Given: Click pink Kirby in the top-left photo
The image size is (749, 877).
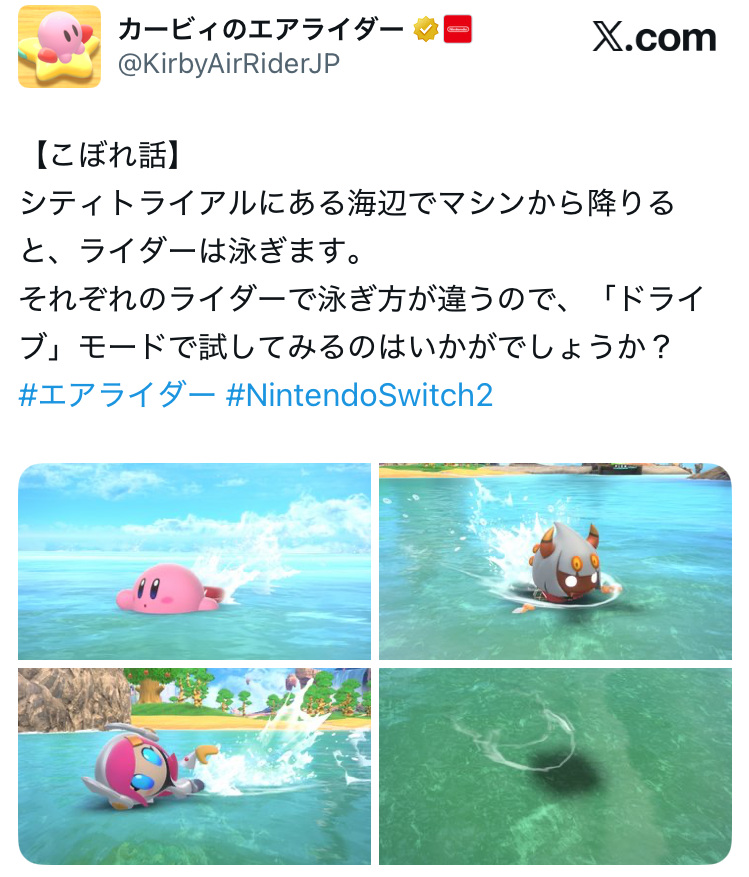Looking at the screenshot, I should 167,589.
